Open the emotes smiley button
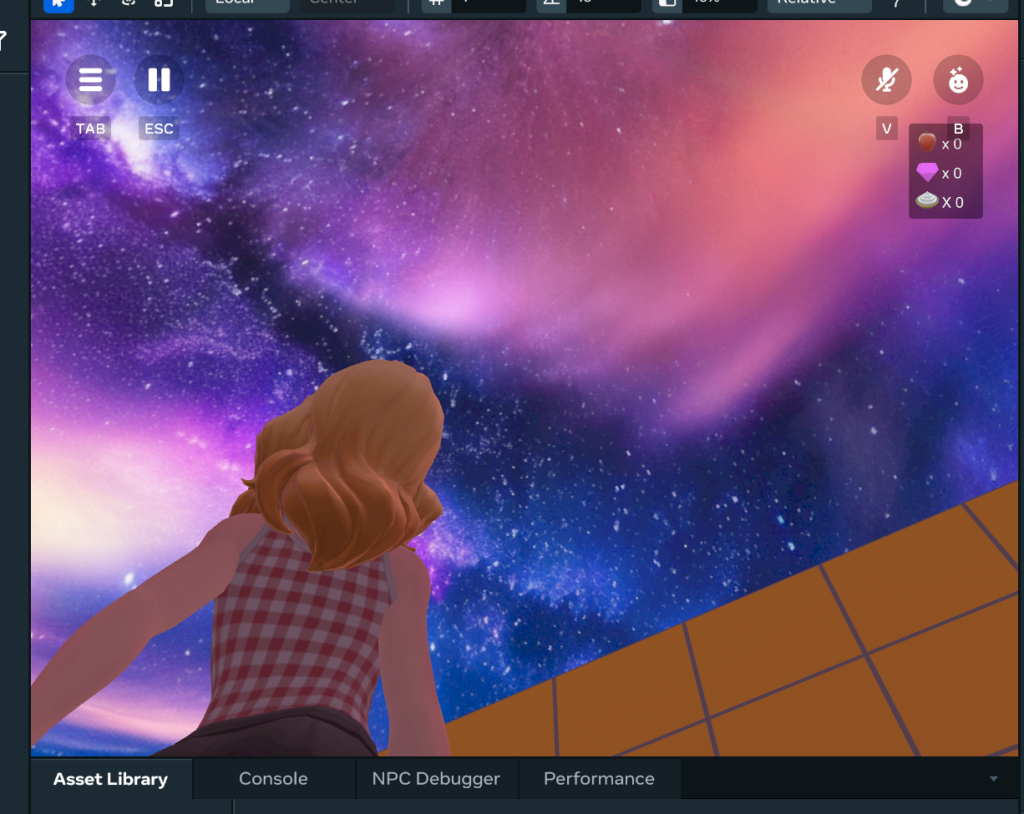The height and width of the screenshot is (814, 1024). click(957, 80)
